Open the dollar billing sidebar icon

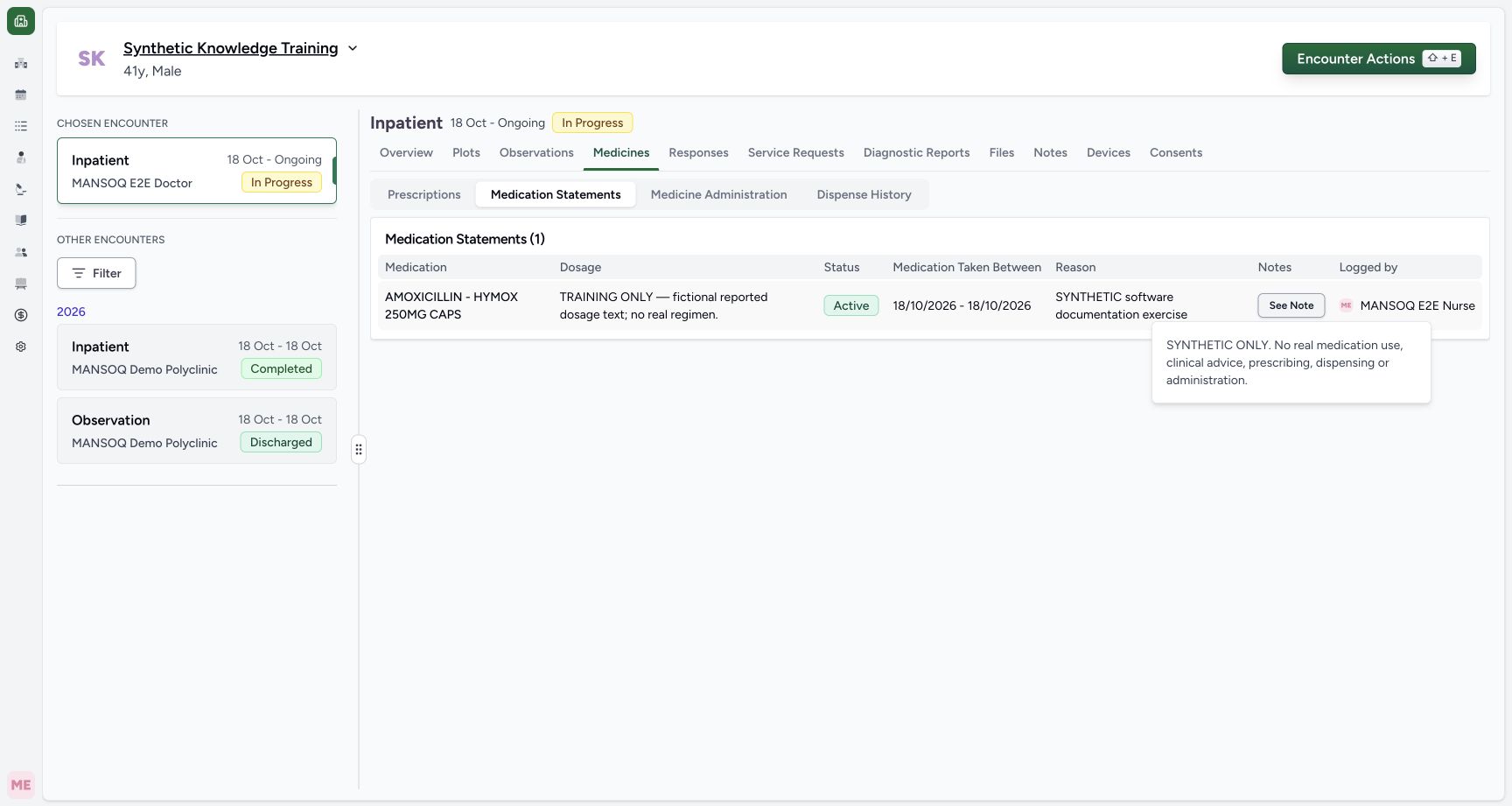click(x=21, y=315)
